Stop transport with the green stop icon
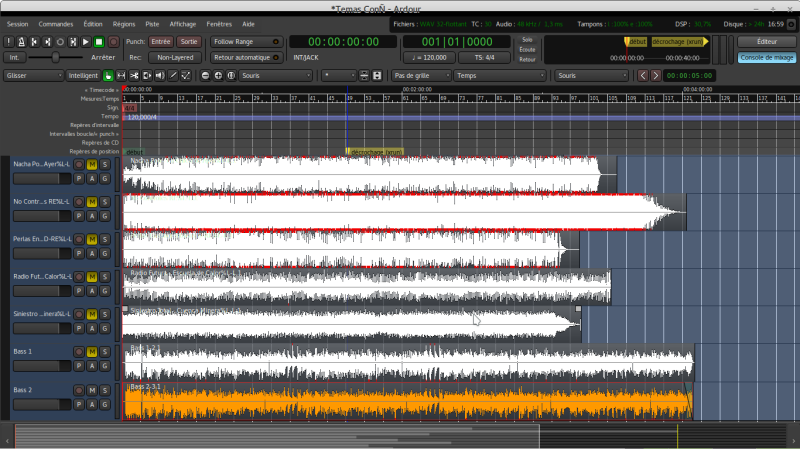This screenshot has width=800, height=449. (x=99, y=42)
